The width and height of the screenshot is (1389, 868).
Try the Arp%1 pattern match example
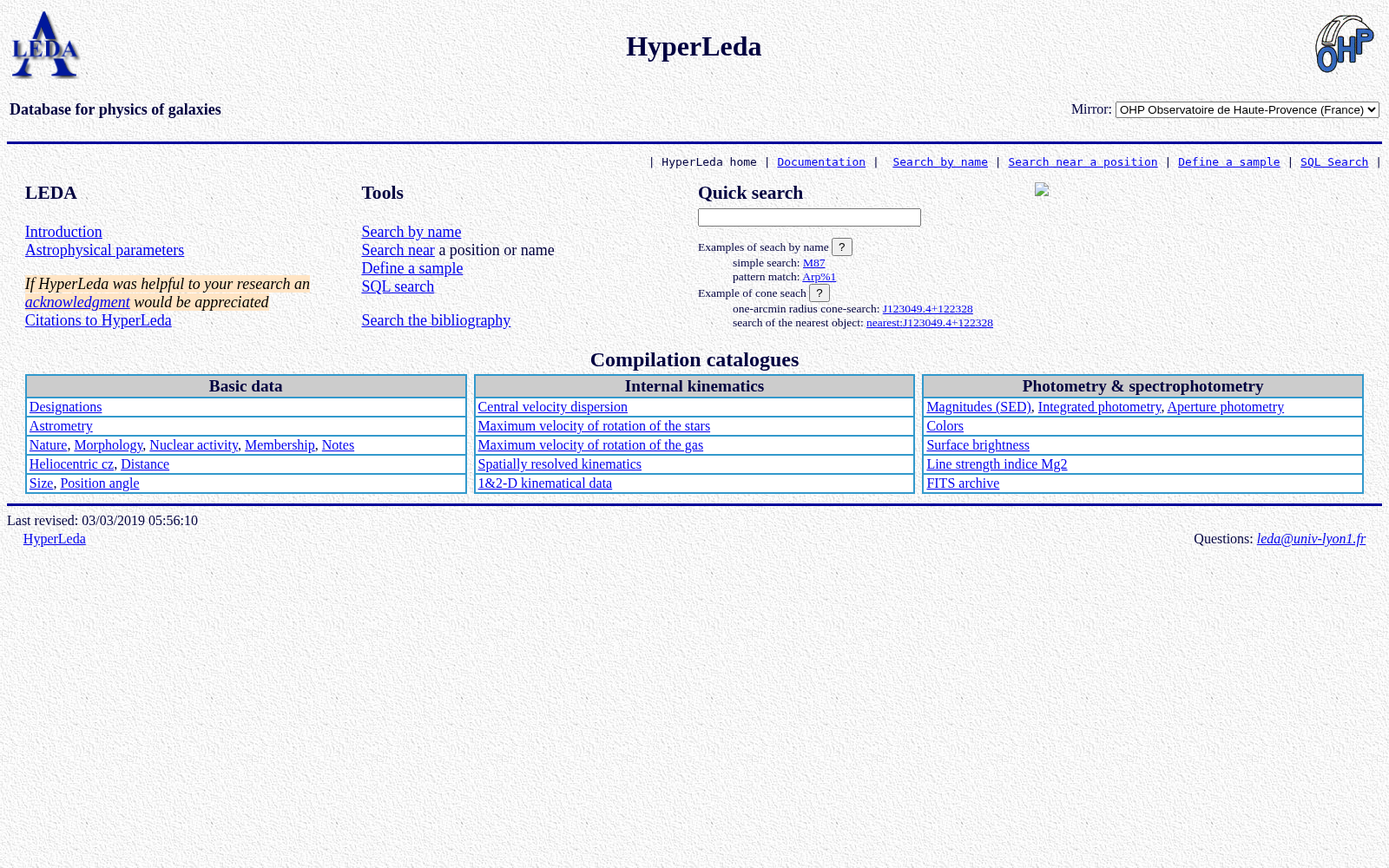819,277
